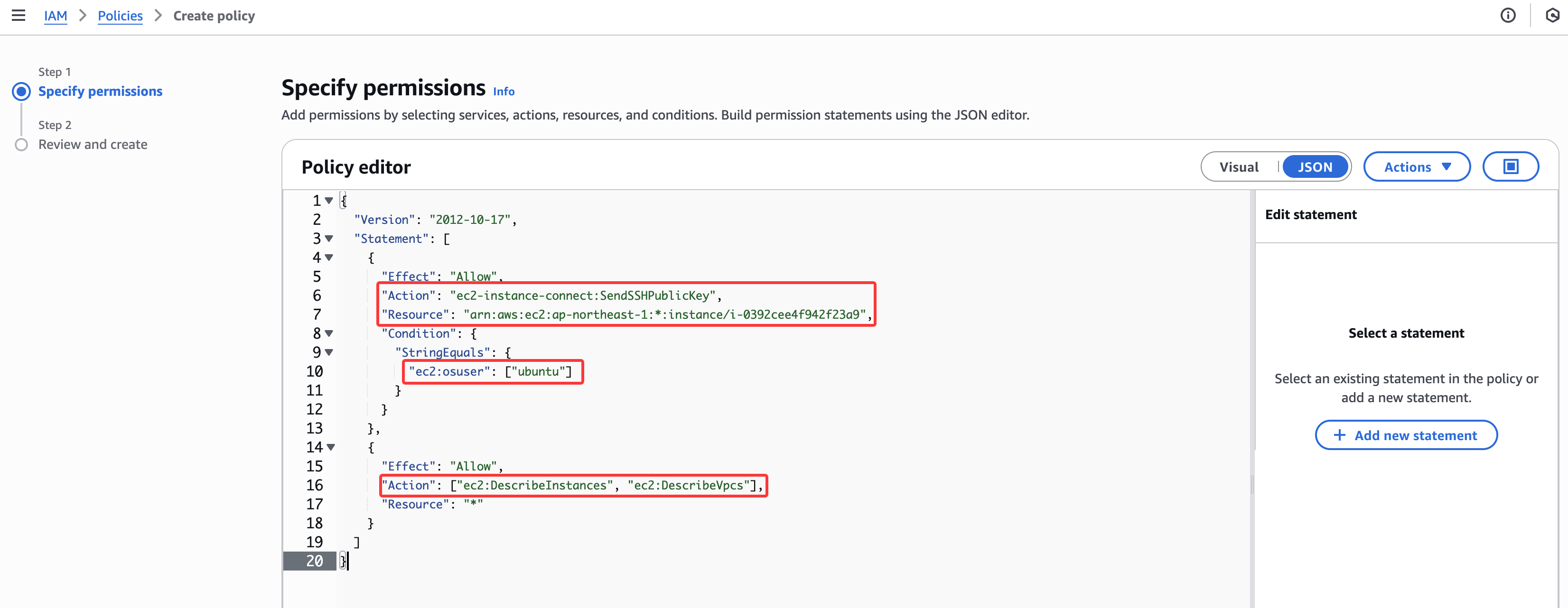Click the plus icon in Add new statement
This screenshot has height=608, width=1568.
[x=1339, y=435]
